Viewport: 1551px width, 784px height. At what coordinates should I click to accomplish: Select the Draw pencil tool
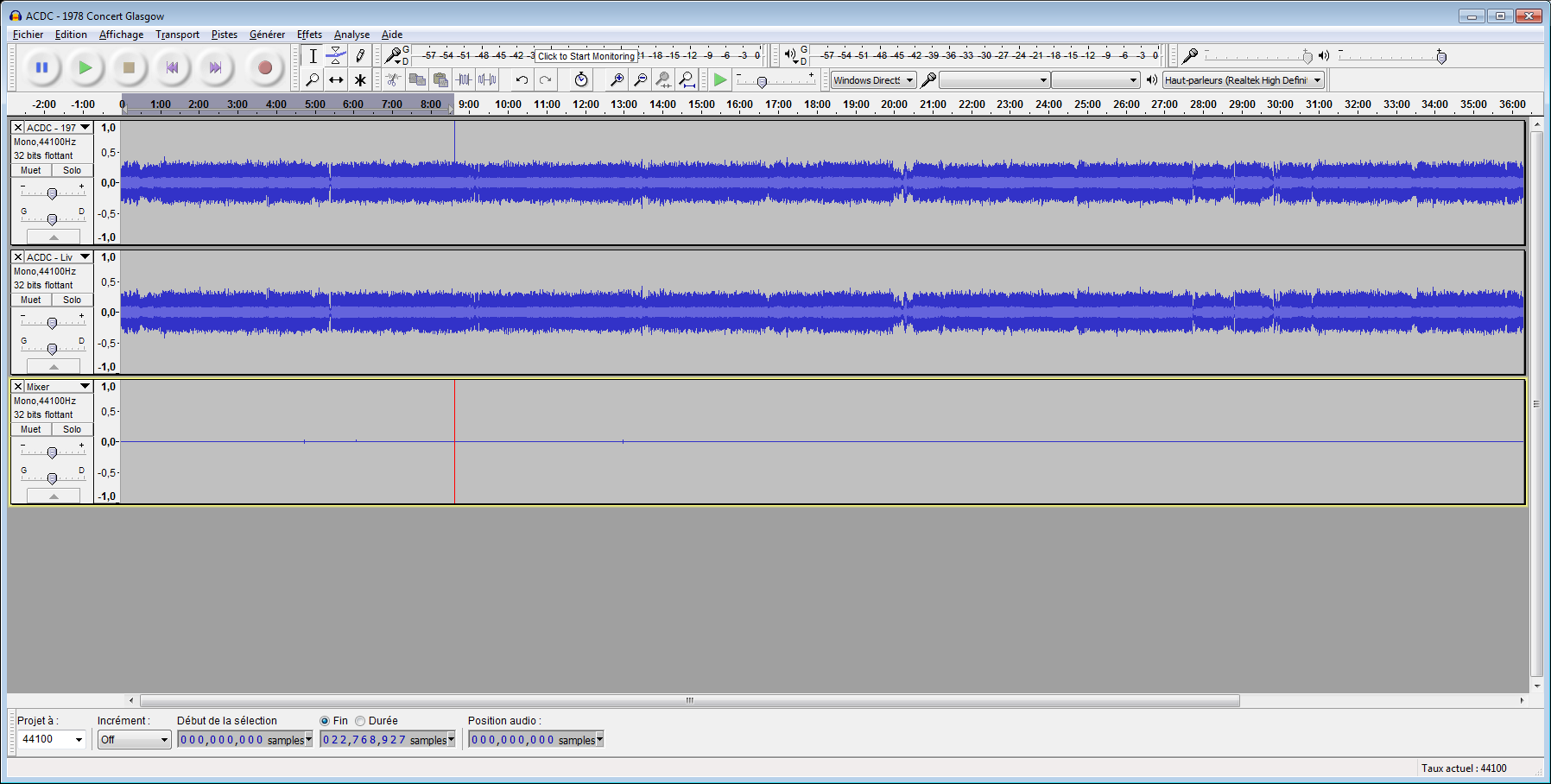click(360, 56)
